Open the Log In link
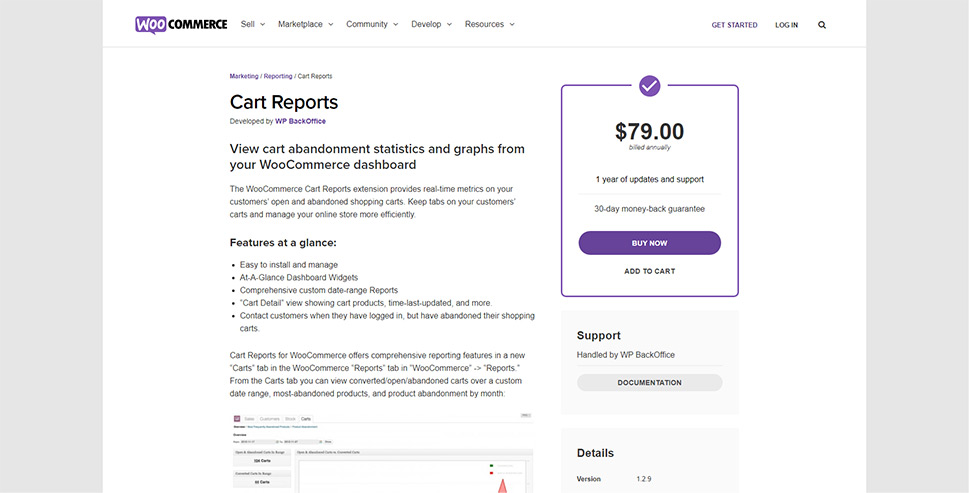 coord(787,25)
